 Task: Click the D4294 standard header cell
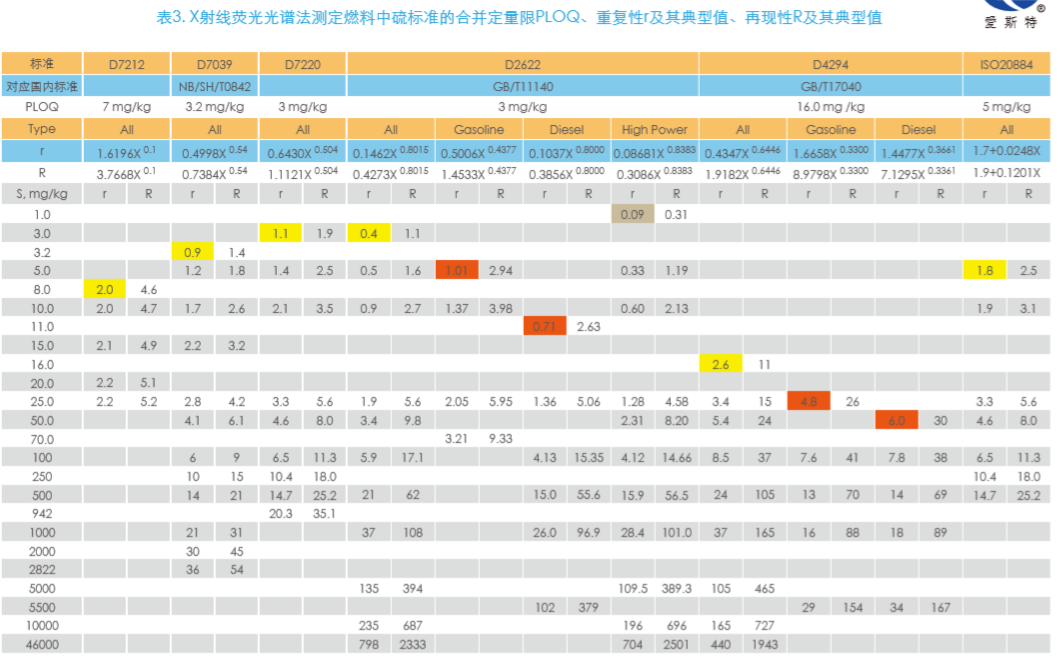(831, 64)
